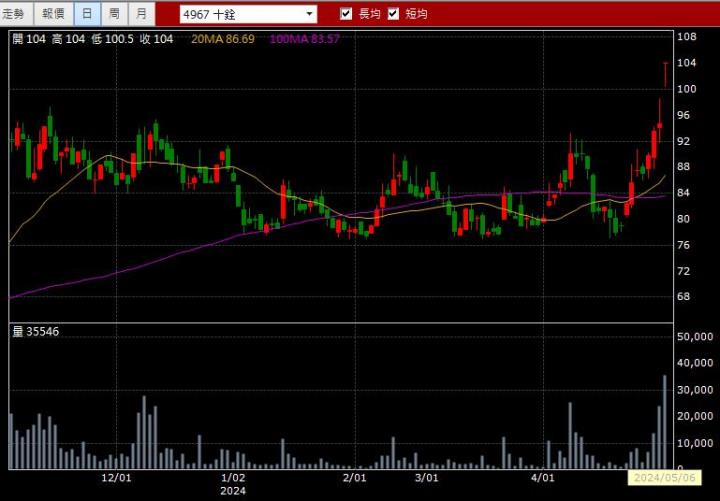
Task: Open the 報價 quote tab
Action: point(54,14)
